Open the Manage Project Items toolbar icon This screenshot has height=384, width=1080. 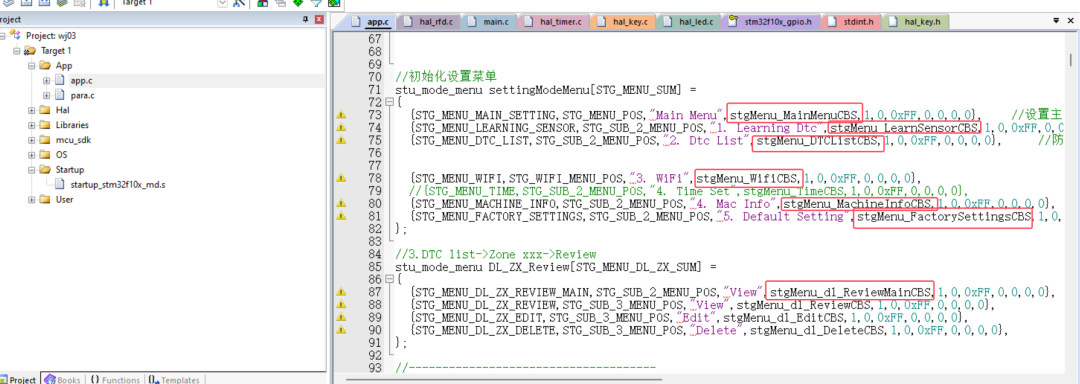pyautogui.click(x=262, y=3)
